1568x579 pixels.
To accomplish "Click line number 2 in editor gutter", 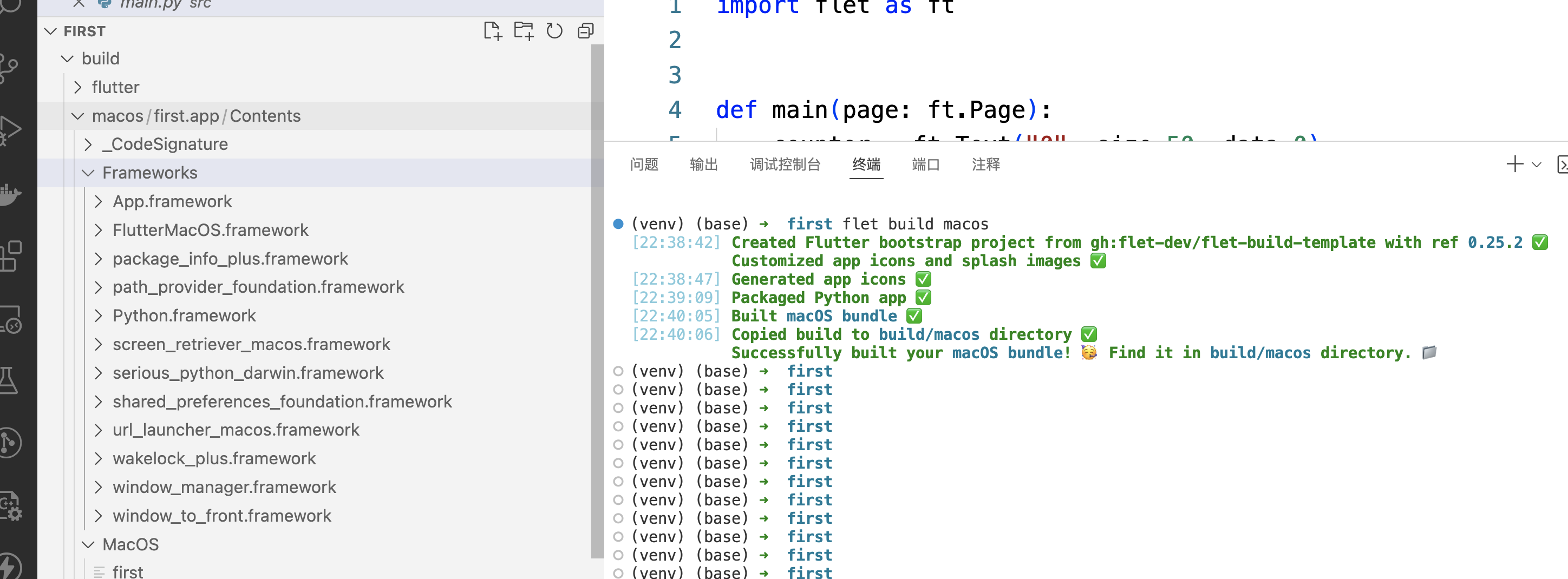I will pyautogui.click(x=675, y=40).
